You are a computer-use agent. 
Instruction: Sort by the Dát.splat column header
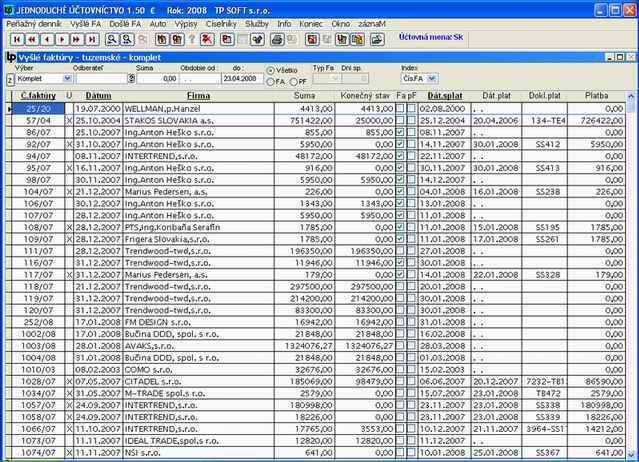click(x=445, y=96)
